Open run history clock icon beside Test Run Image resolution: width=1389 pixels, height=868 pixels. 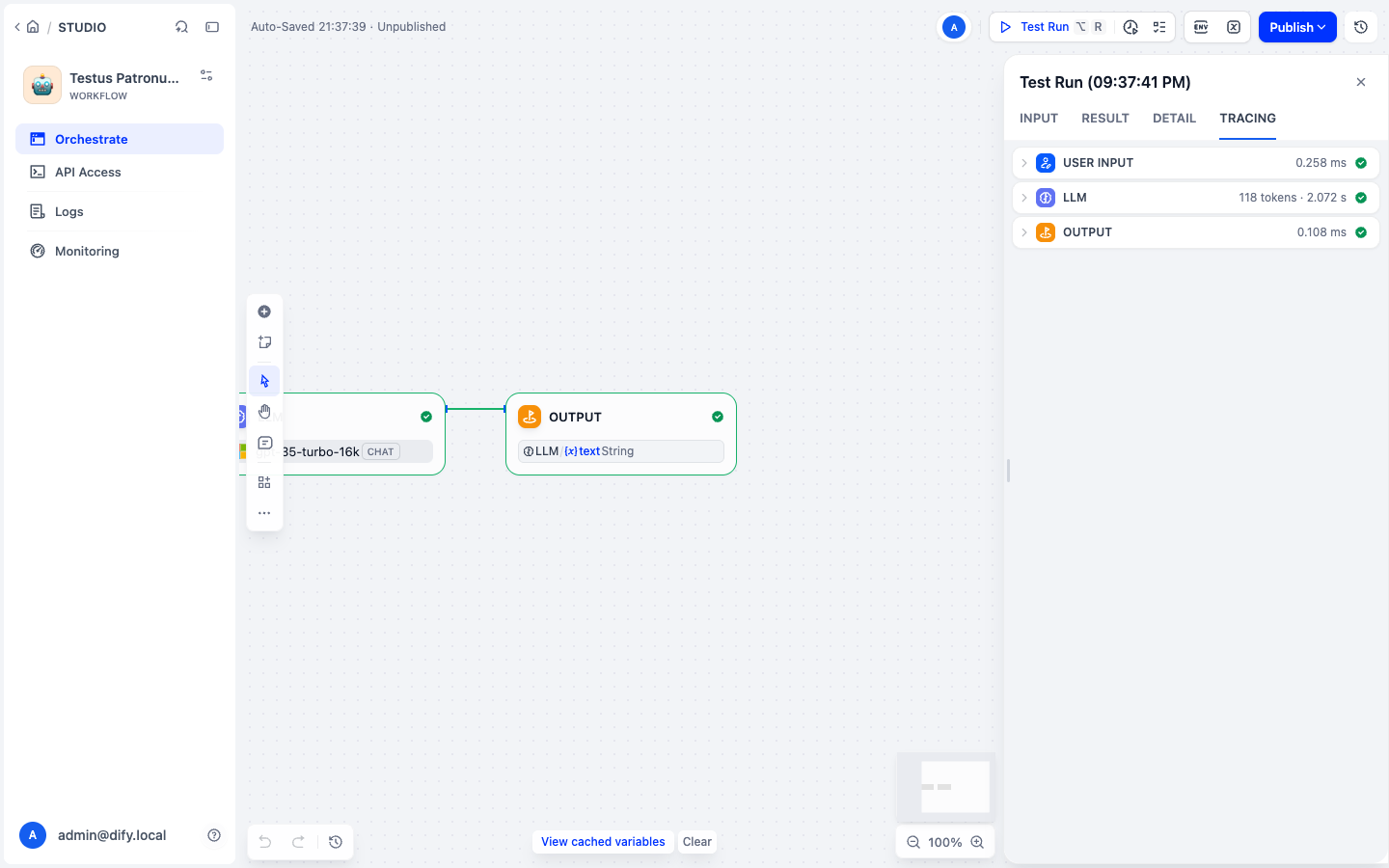point(1130,27)
